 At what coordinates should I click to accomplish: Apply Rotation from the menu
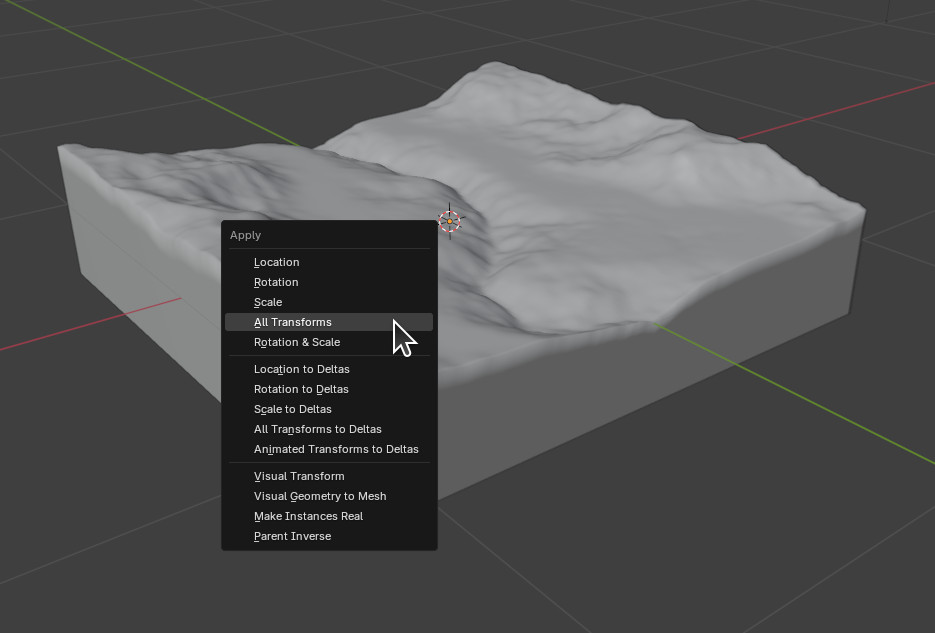point(277,282)
